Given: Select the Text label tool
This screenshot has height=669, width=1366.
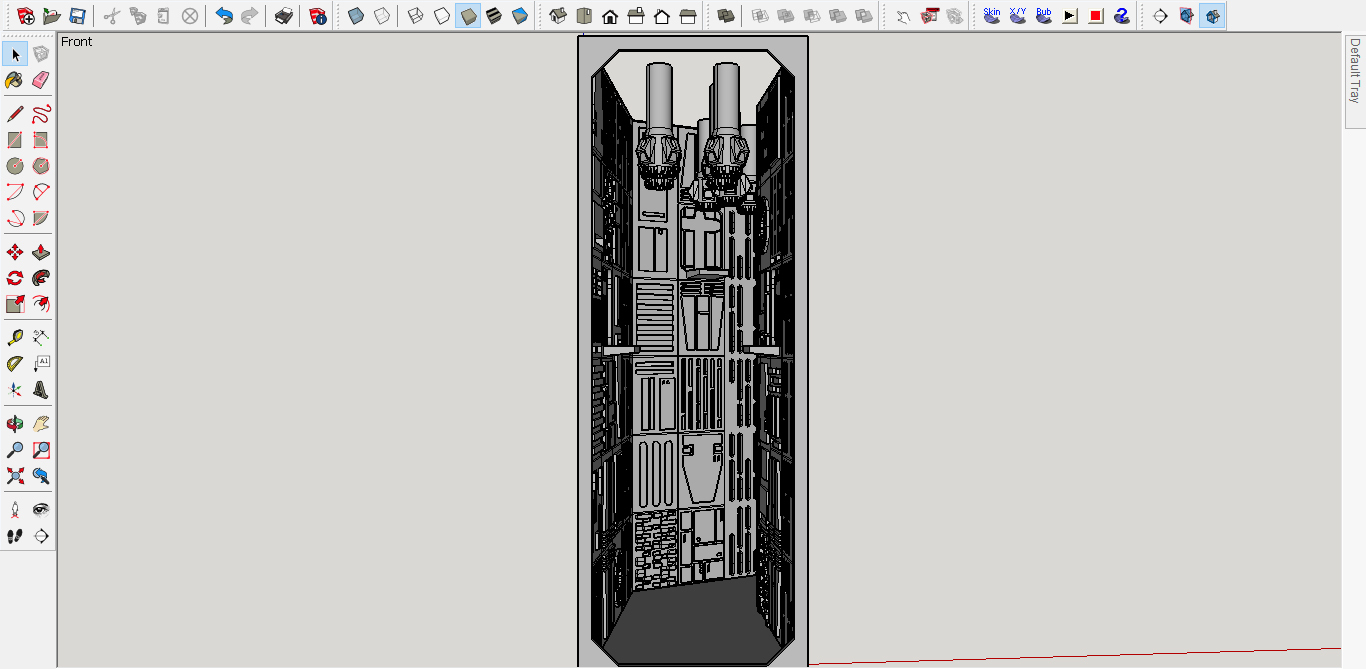Looking at the screenshot, I should 41,364.
